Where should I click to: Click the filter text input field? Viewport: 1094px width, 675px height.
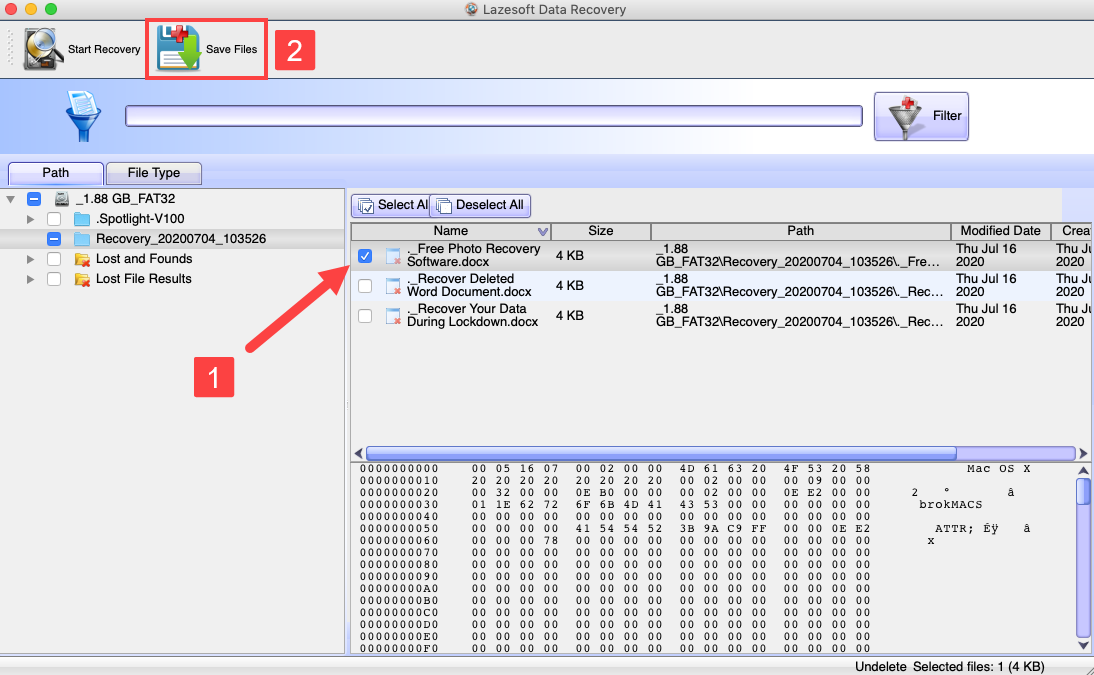click(x=494, y=116)
